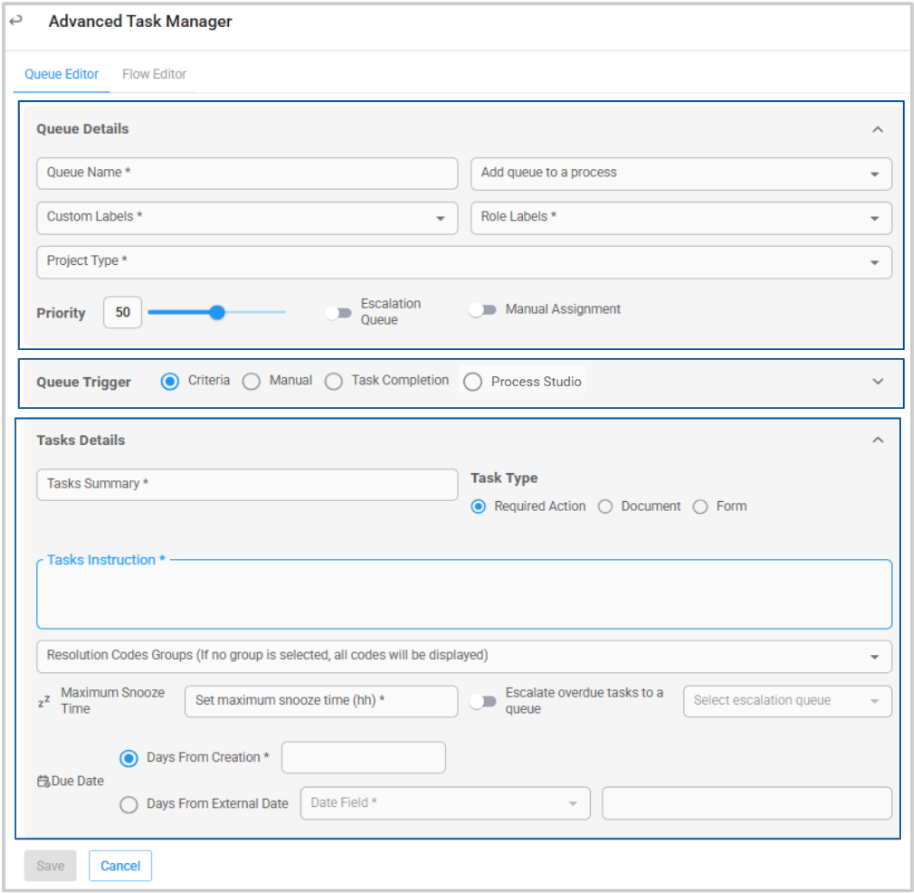Select the Process Studio trigger option

[x=473, y=382]
